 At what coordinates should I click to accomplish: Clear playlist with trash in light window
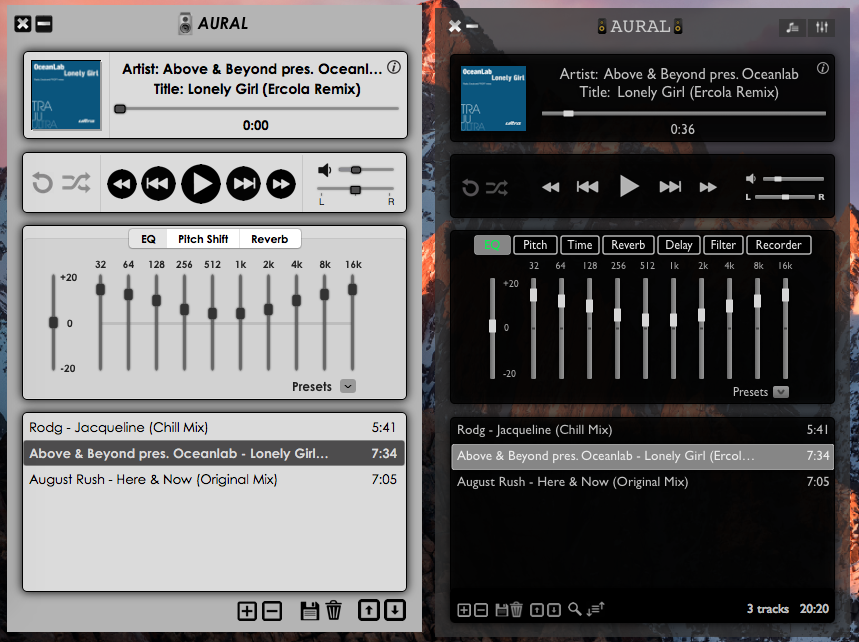click(334, 610)
